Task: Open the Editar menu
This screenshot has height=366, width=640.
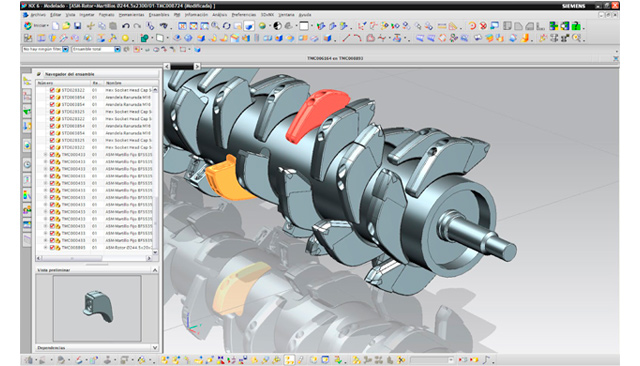Action: [x=56, y=15]
